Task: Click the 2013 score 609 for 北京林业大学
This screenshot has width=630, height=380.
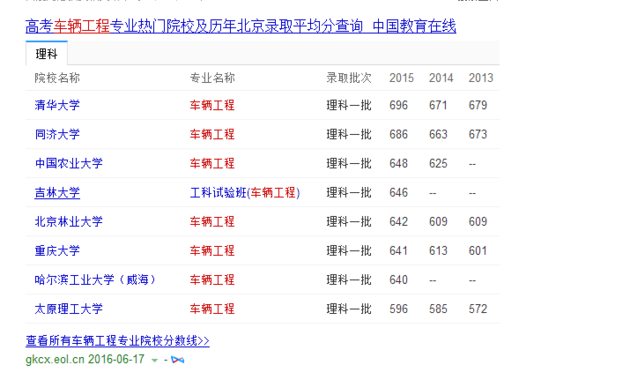Action: [478, 222]
